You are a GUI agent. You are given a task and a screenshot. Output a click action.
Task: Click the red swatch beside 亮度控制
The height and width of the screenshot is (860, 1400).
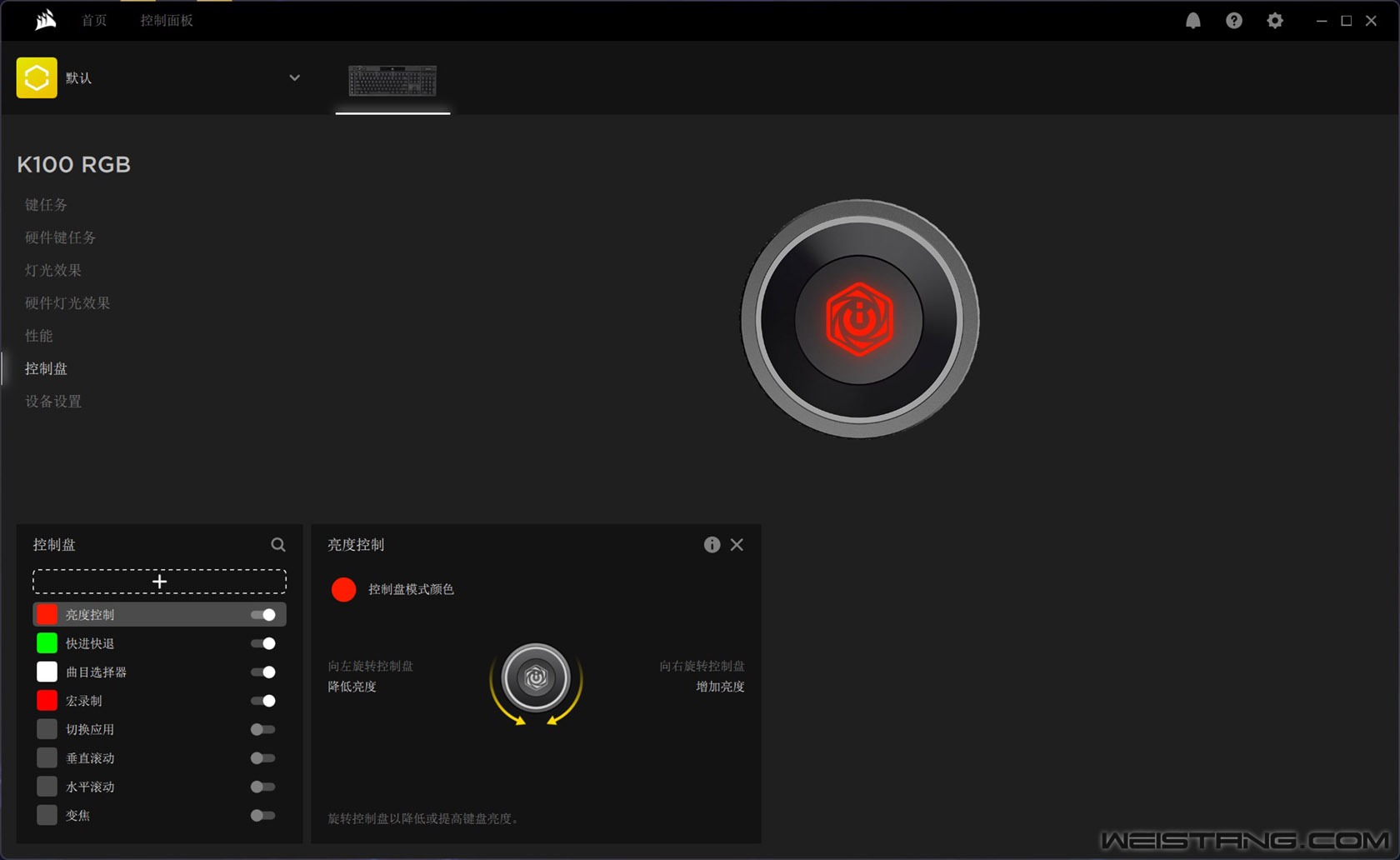(47, 615)
